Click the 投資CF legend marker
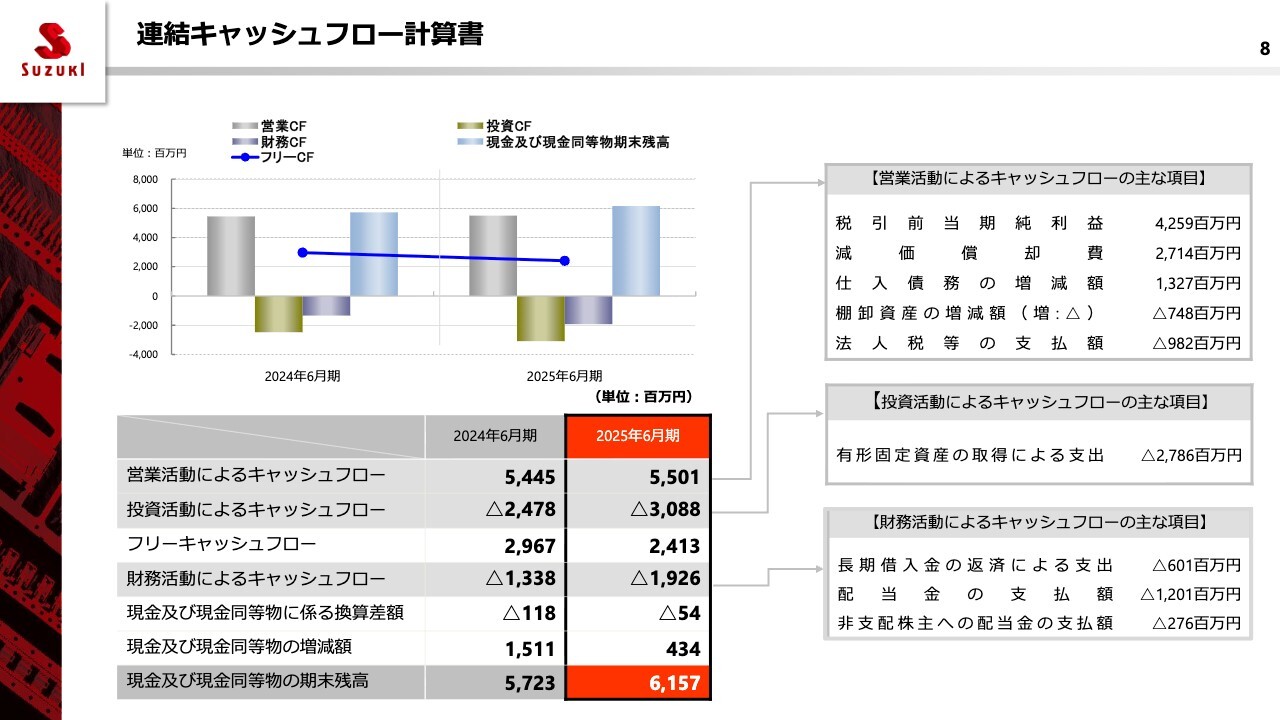The image size is (1280, 720). coord(470,126)
